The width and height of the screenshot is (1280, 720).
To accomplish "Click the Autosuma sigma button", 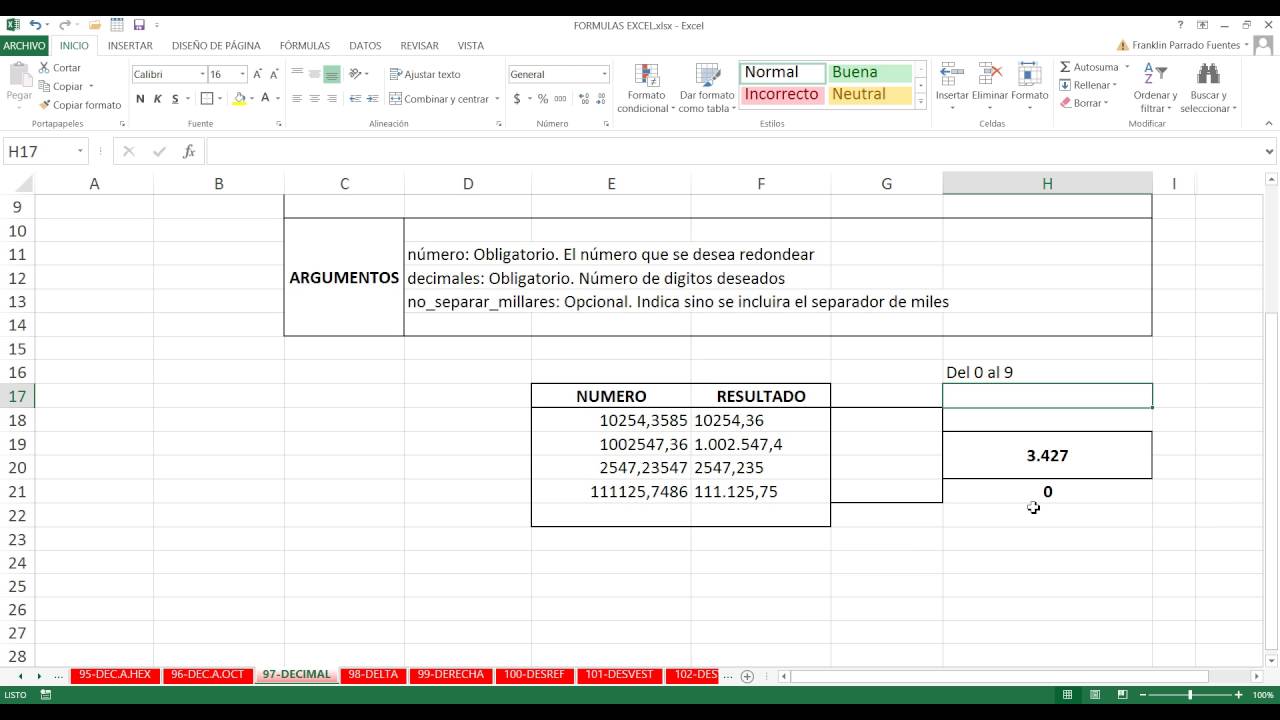I will tap(1089, 67).
